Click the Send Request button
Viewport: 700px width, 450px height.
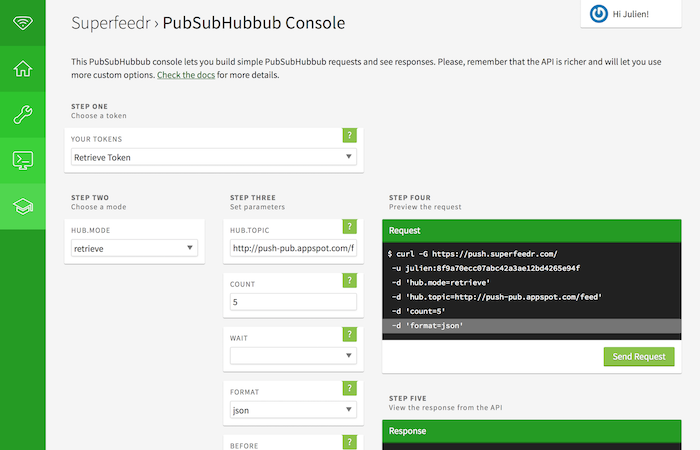639,357
